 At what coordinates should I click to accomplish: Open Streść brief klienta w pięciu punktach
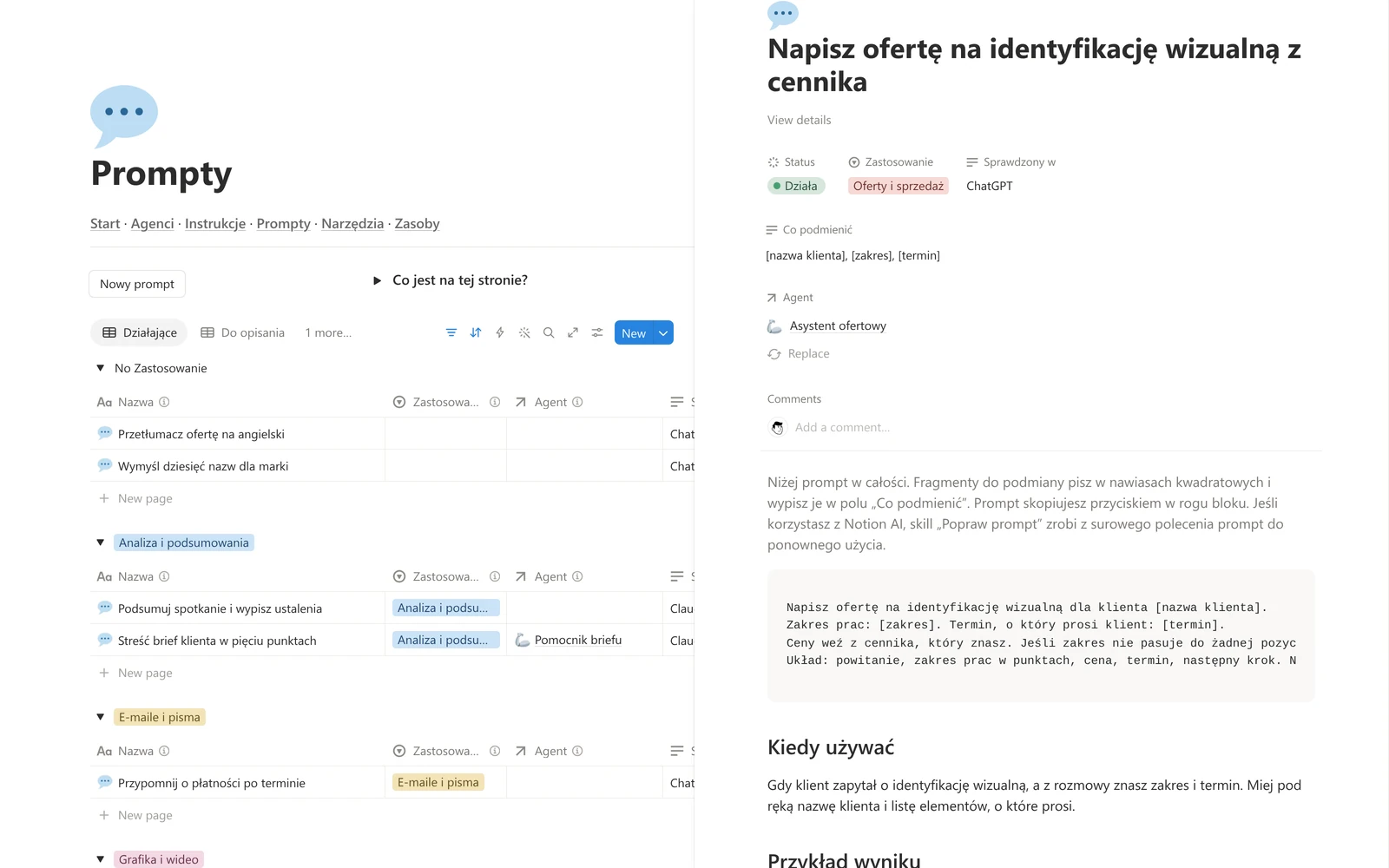point(217,641)
